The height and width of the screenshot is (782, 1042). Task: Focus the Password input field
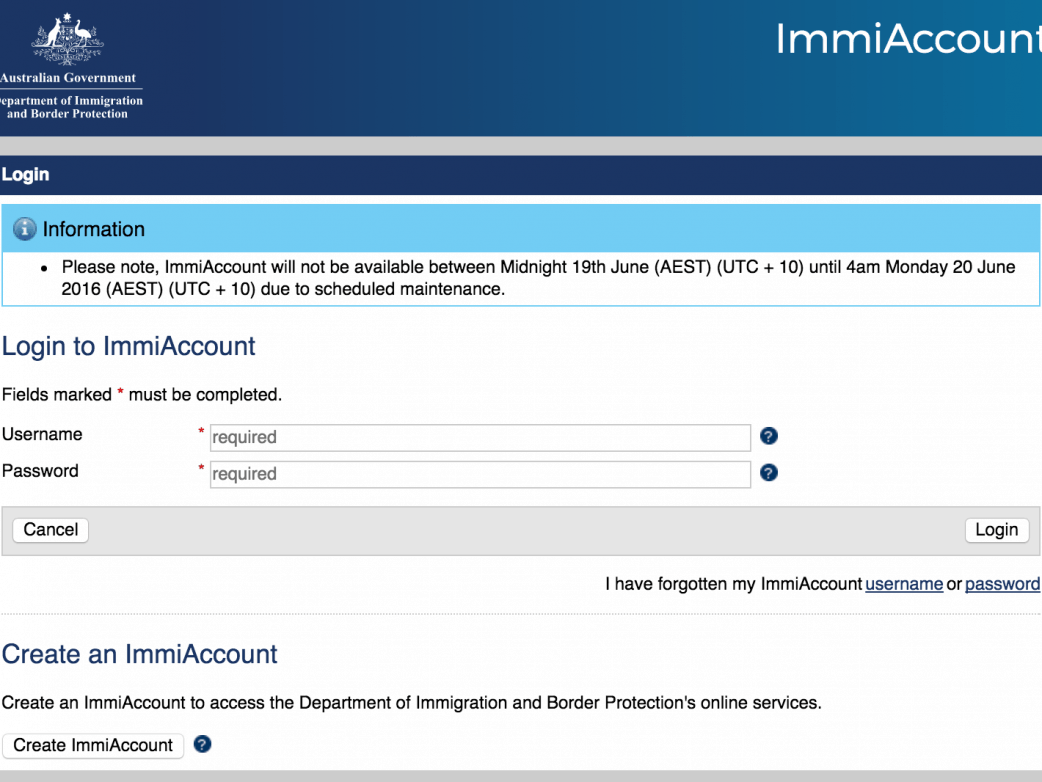pyautogui.click(x=480, y=474)
